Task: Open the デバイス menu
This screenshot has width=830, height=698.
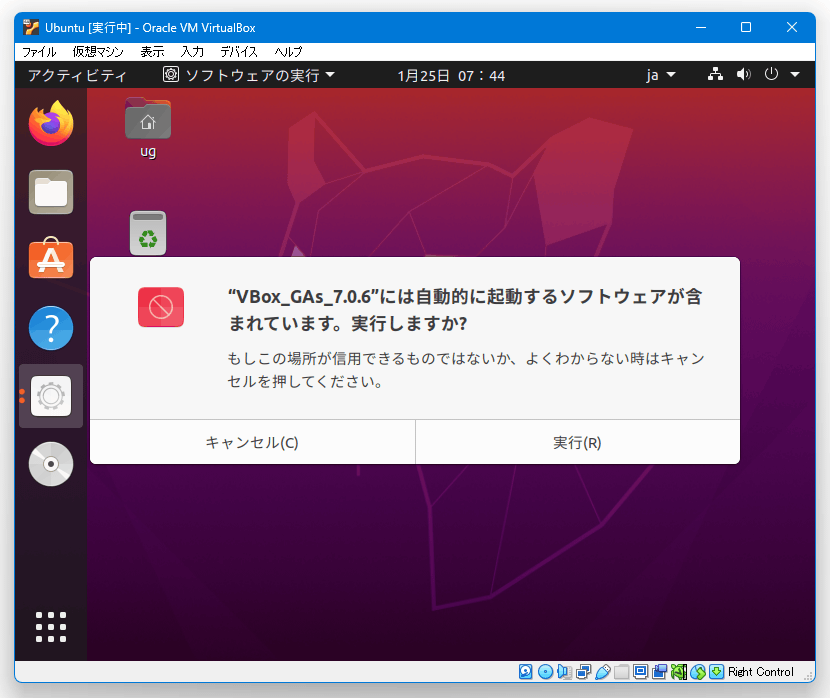Action: coord(239,52)
